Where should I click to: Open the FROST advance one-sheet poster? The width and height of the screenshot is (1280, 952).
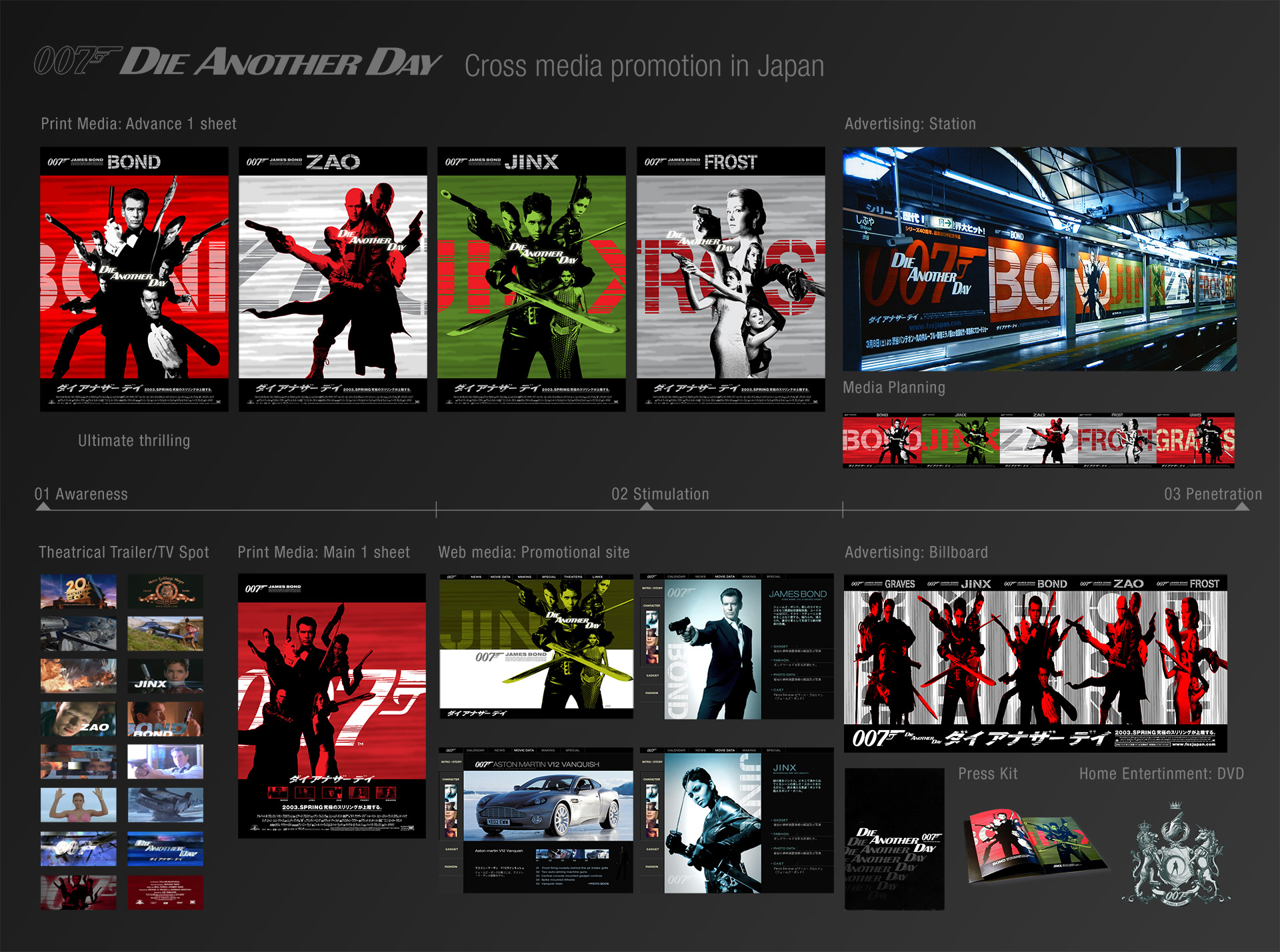point(731,279)
